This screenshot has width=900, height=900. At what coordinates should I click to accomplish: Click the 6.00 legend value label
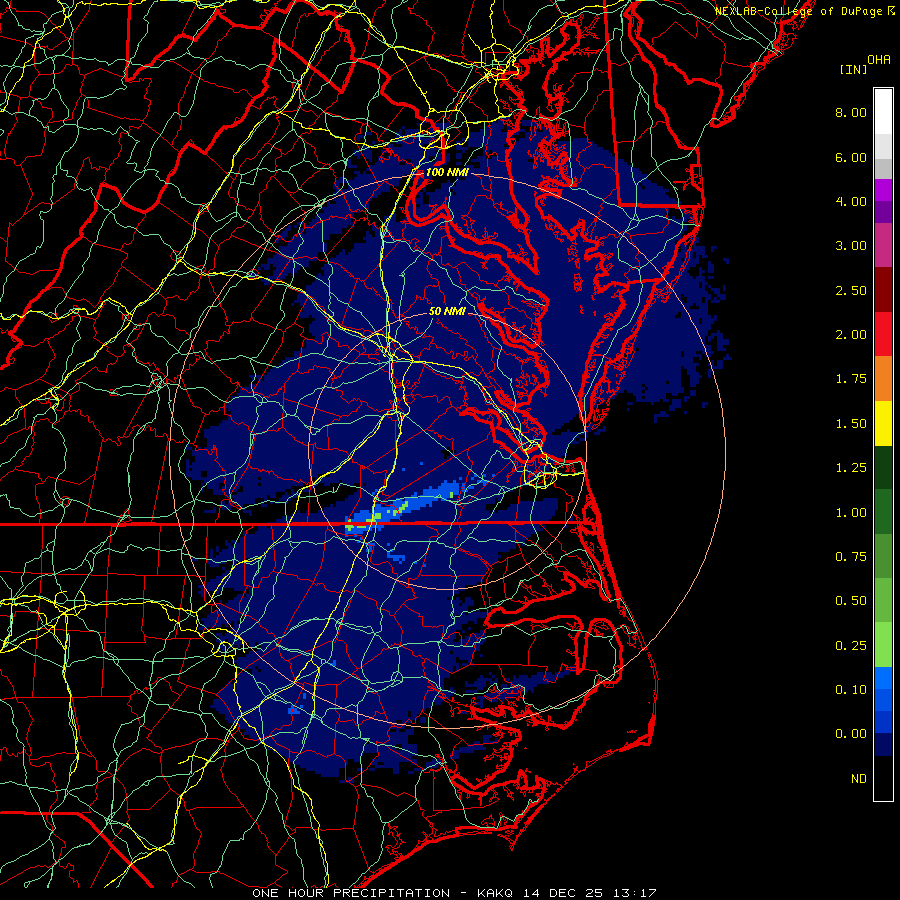(x=851, y=157)
